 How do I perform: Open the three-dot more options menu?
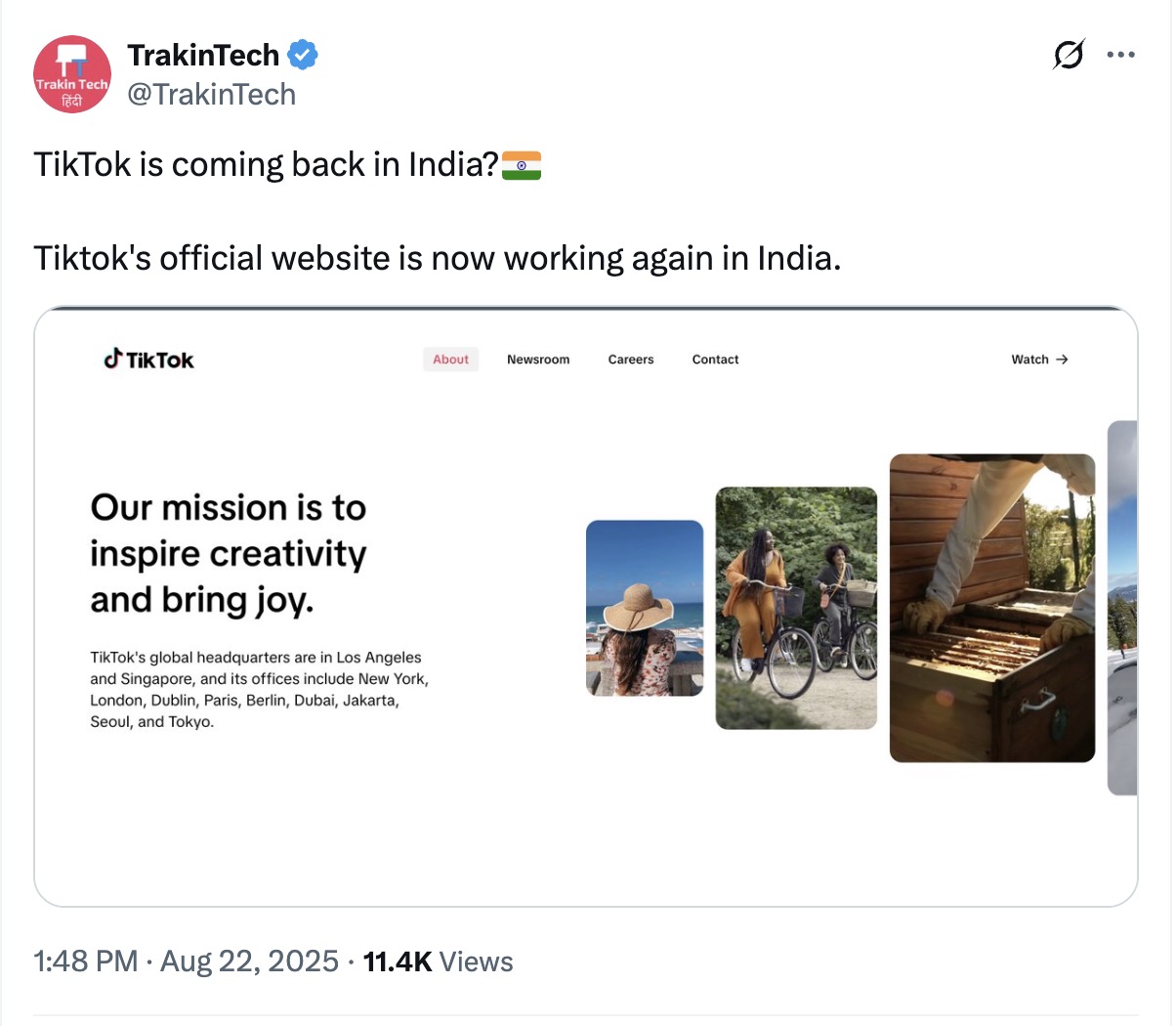click(x=1120, y=55)
